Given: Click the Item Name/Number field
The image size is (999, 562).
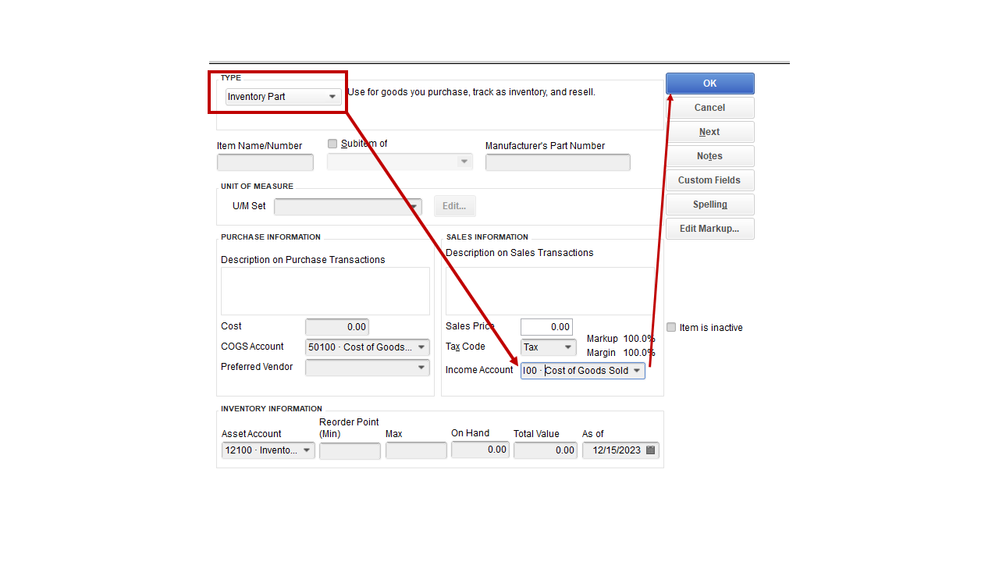Looking at the screenshot, I should pyautogui.click(x=265, y=162).
